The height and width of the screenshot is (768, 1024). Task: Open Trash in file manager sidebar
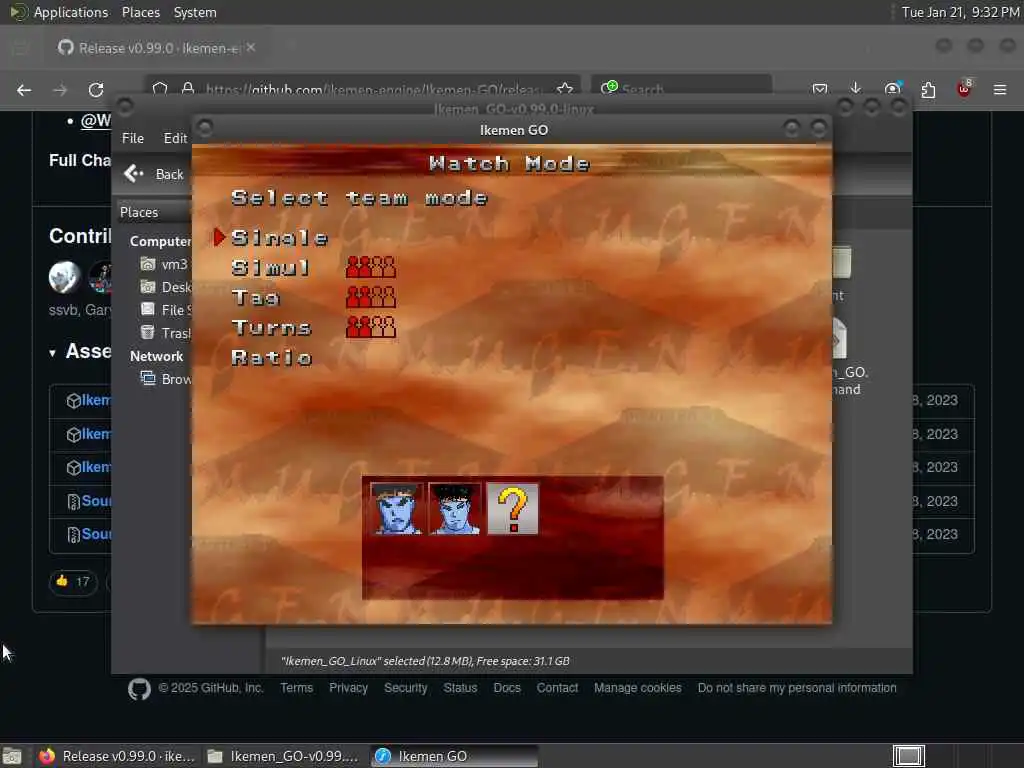tap(165, 333)
